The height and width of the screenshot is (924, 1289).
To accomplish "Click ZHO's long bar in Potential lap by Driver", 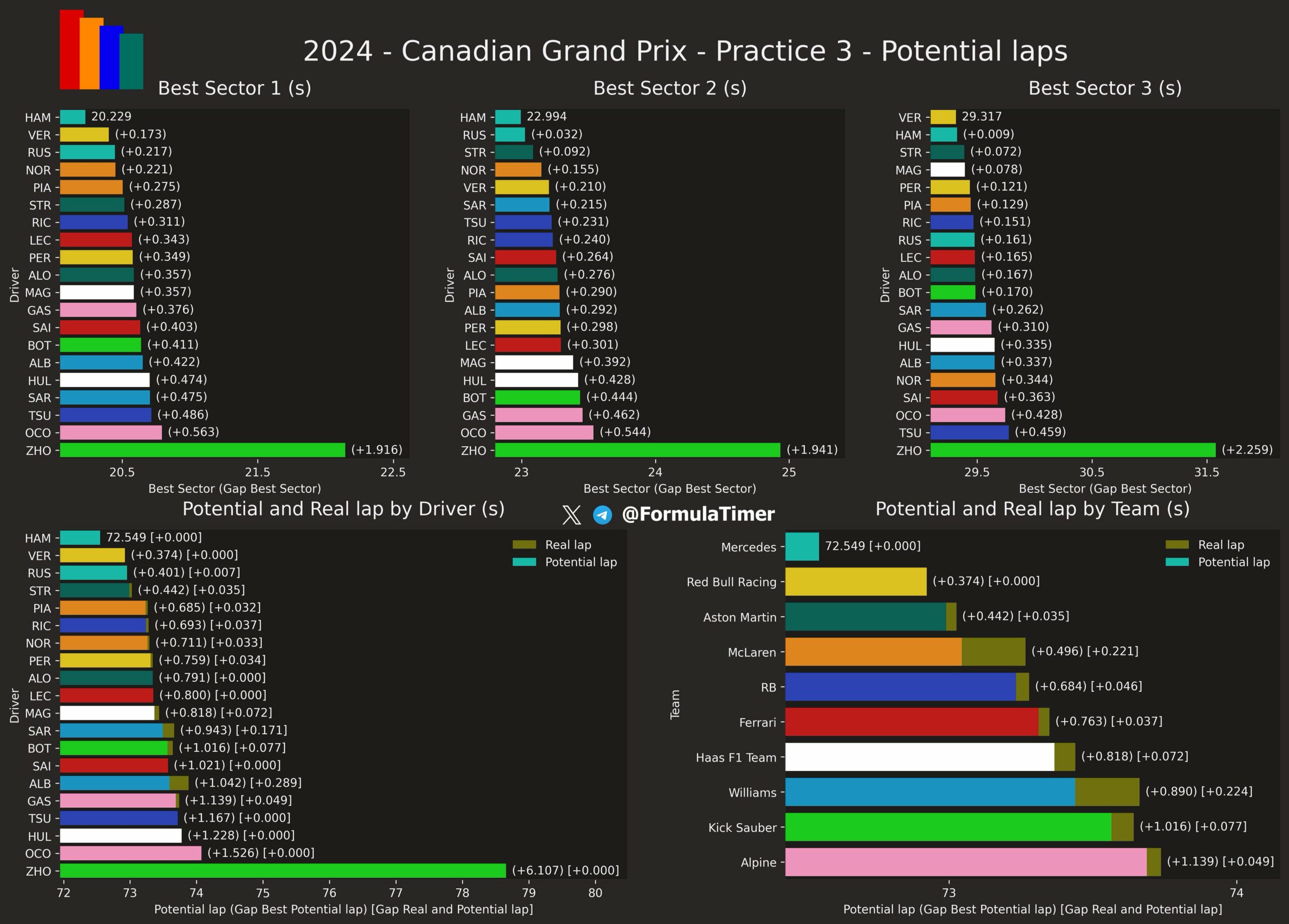I will pyautogui.click(x=282, y=871).
